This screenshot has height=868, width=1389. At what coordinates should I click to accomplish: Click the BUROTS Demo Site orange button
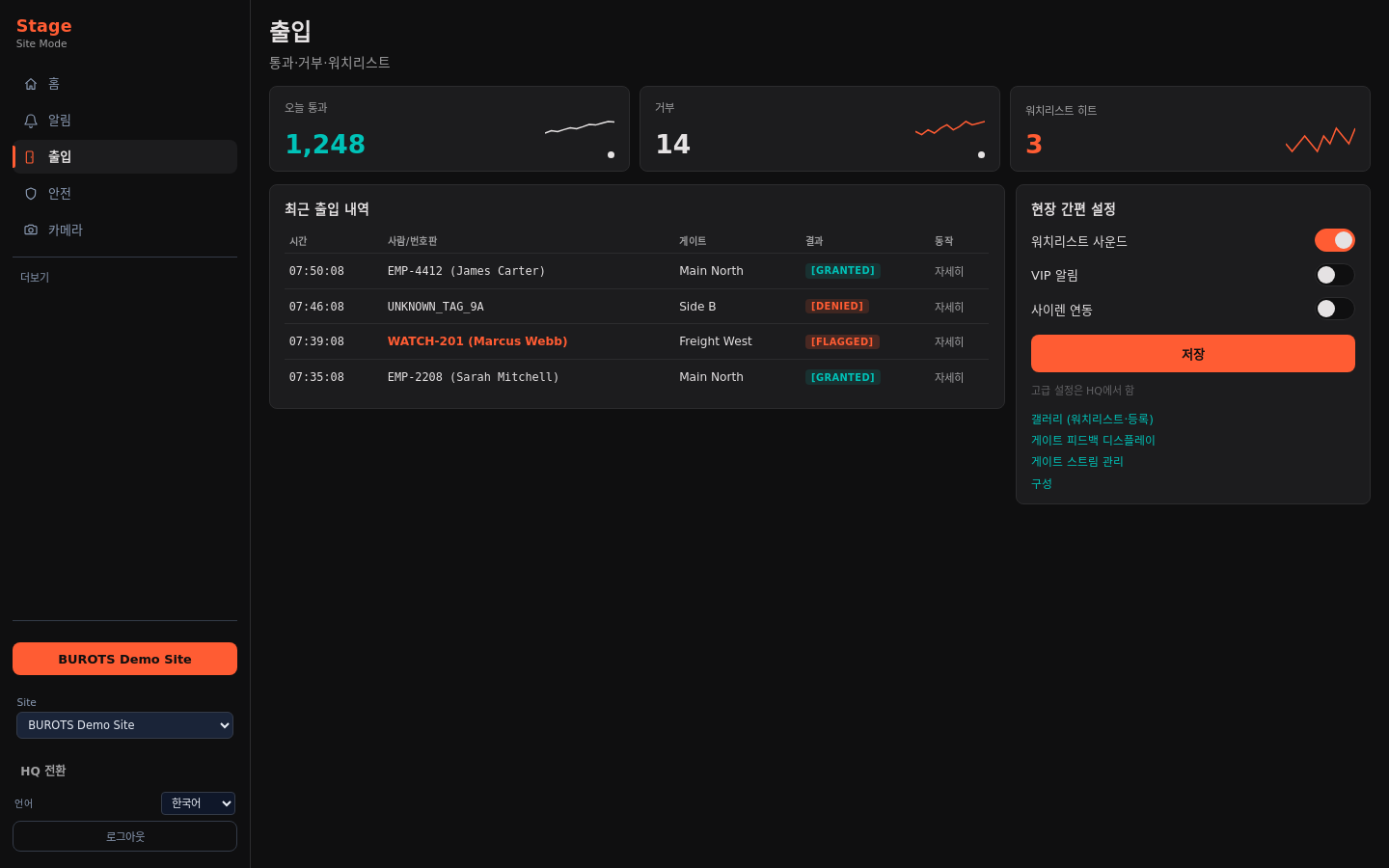[124, 659]
